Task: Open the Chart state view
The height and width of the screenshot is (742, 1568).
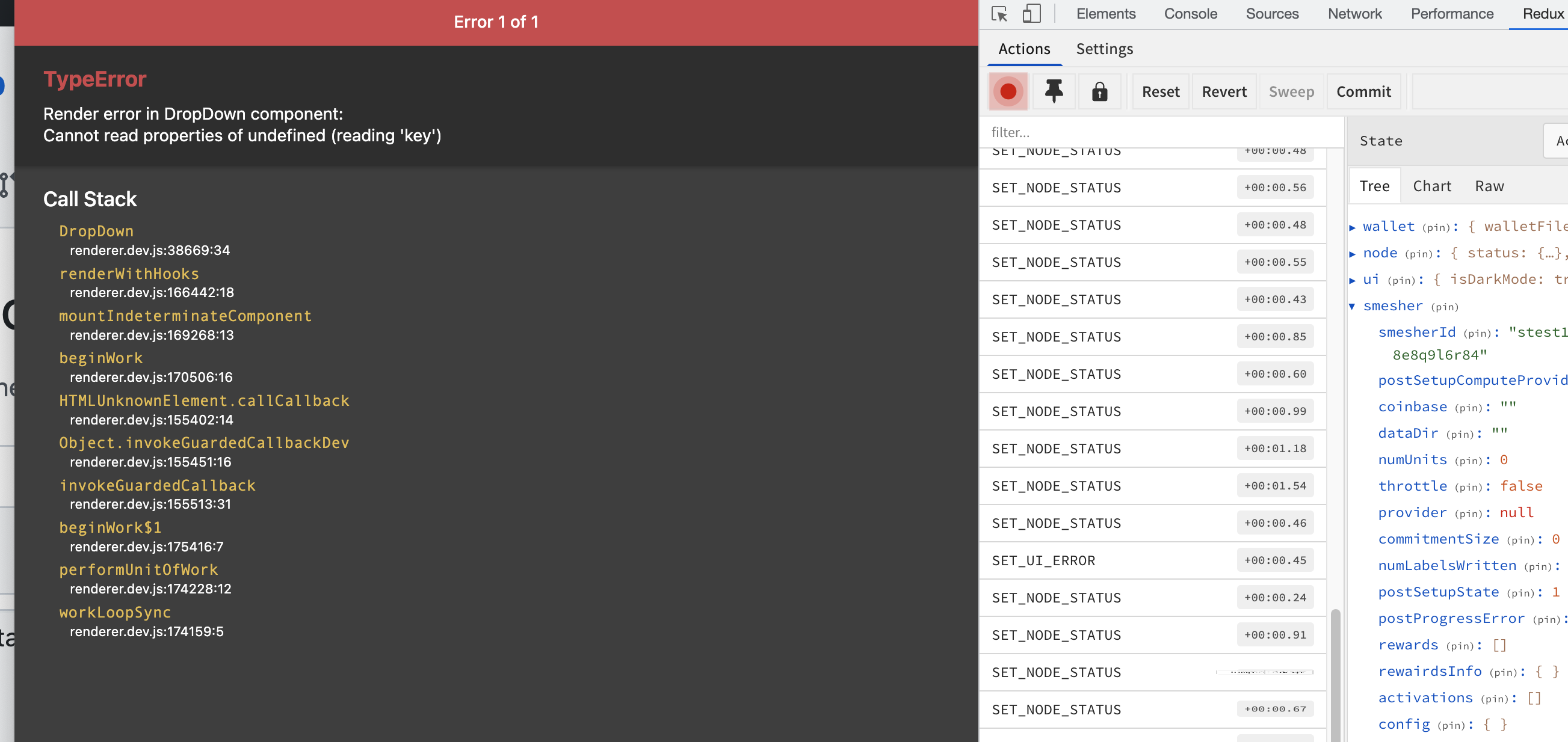Action: pos(1431,185)
